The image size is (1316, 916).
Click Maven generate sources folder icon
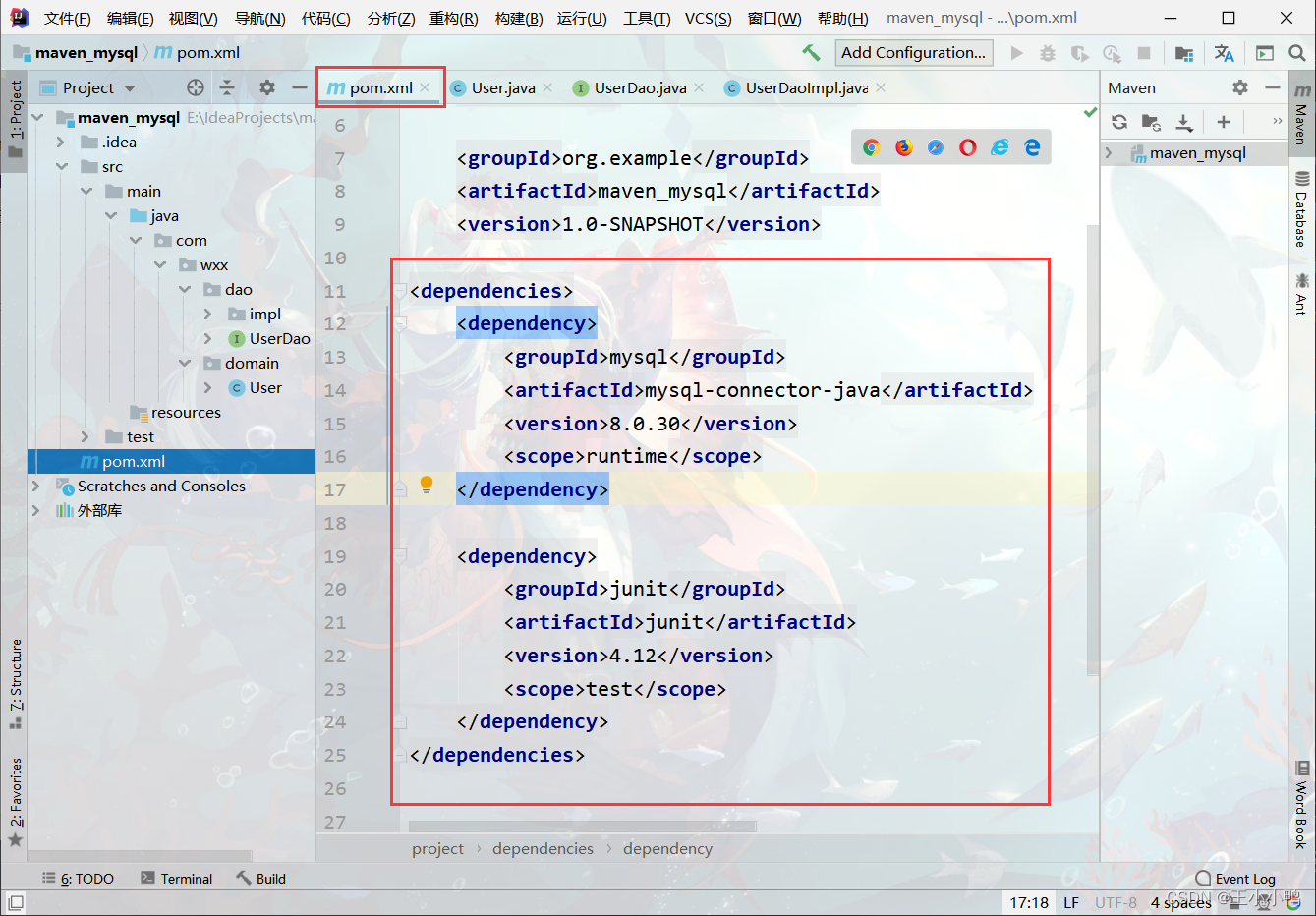click(x=1151, y=122)
